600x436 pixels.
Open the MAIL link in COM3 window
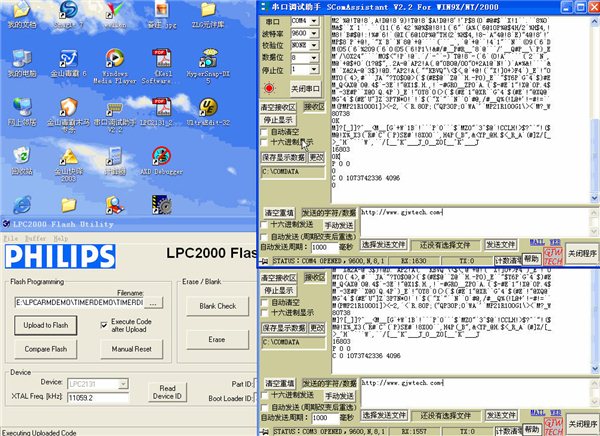pos(537,413)
